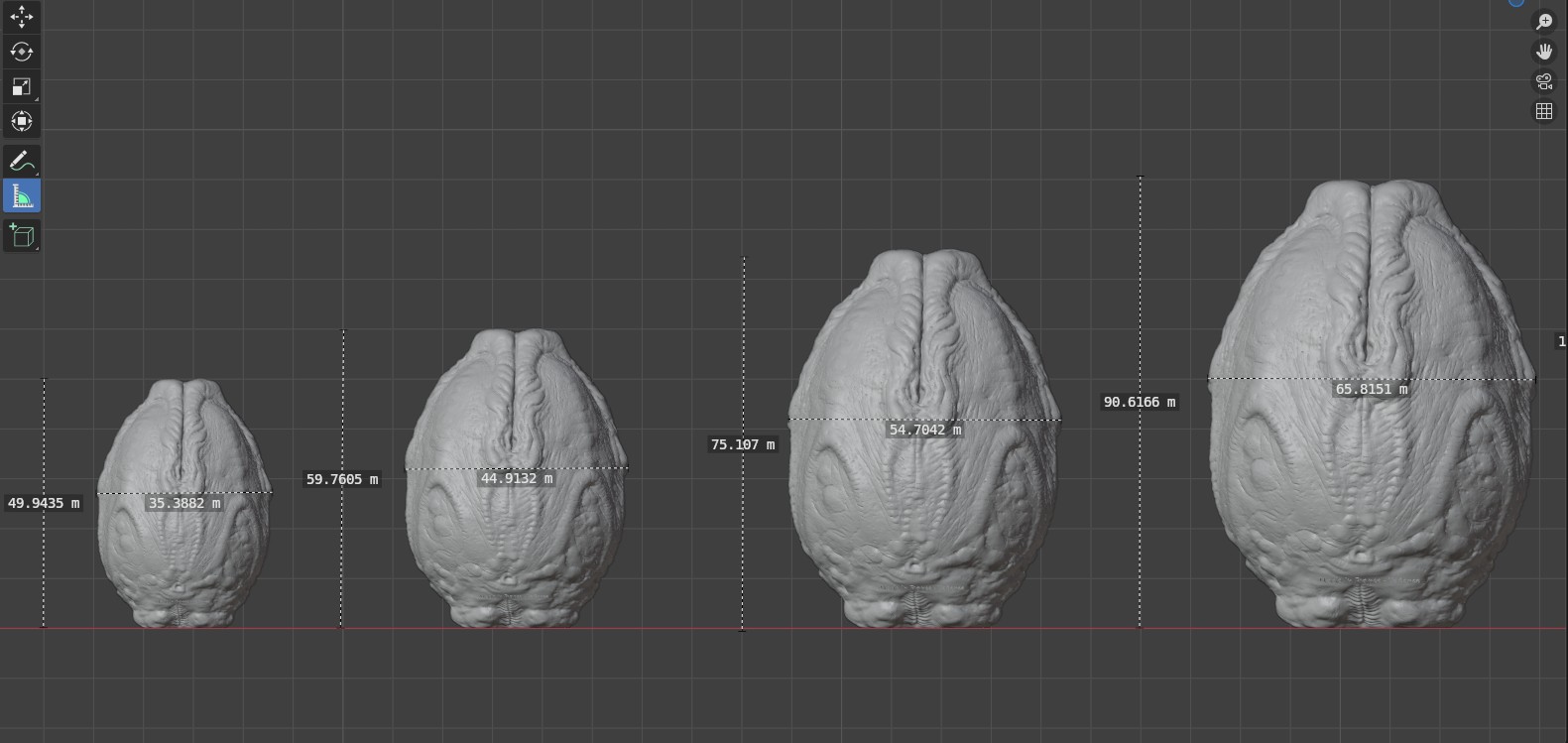
Task: Click the Pan view hand icon
Action: tap(1544, 52)
